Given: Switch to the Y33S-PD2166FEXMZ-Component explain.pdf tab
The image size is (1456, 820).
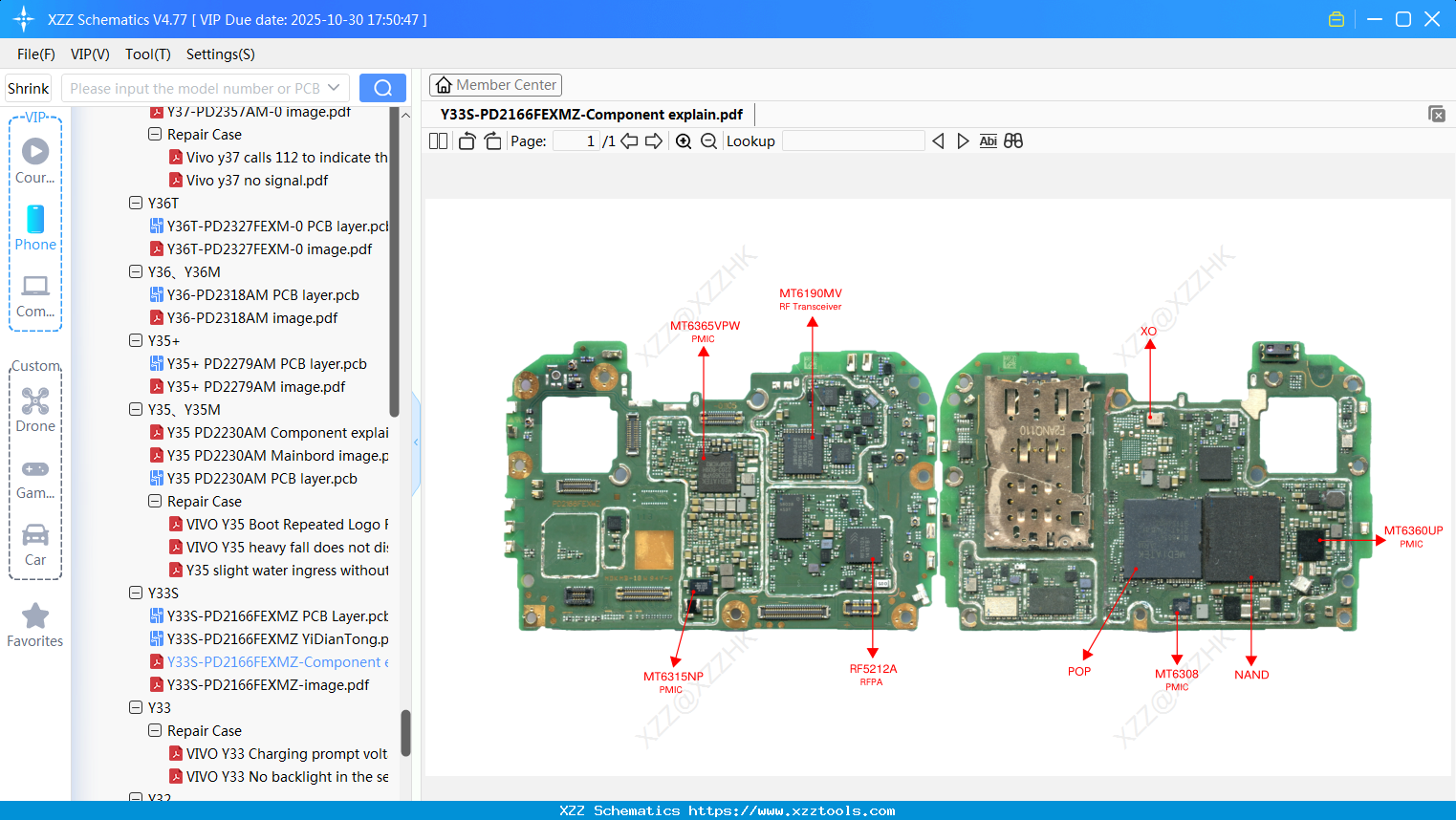Looking at the screenshot, I should click(592, 114).
